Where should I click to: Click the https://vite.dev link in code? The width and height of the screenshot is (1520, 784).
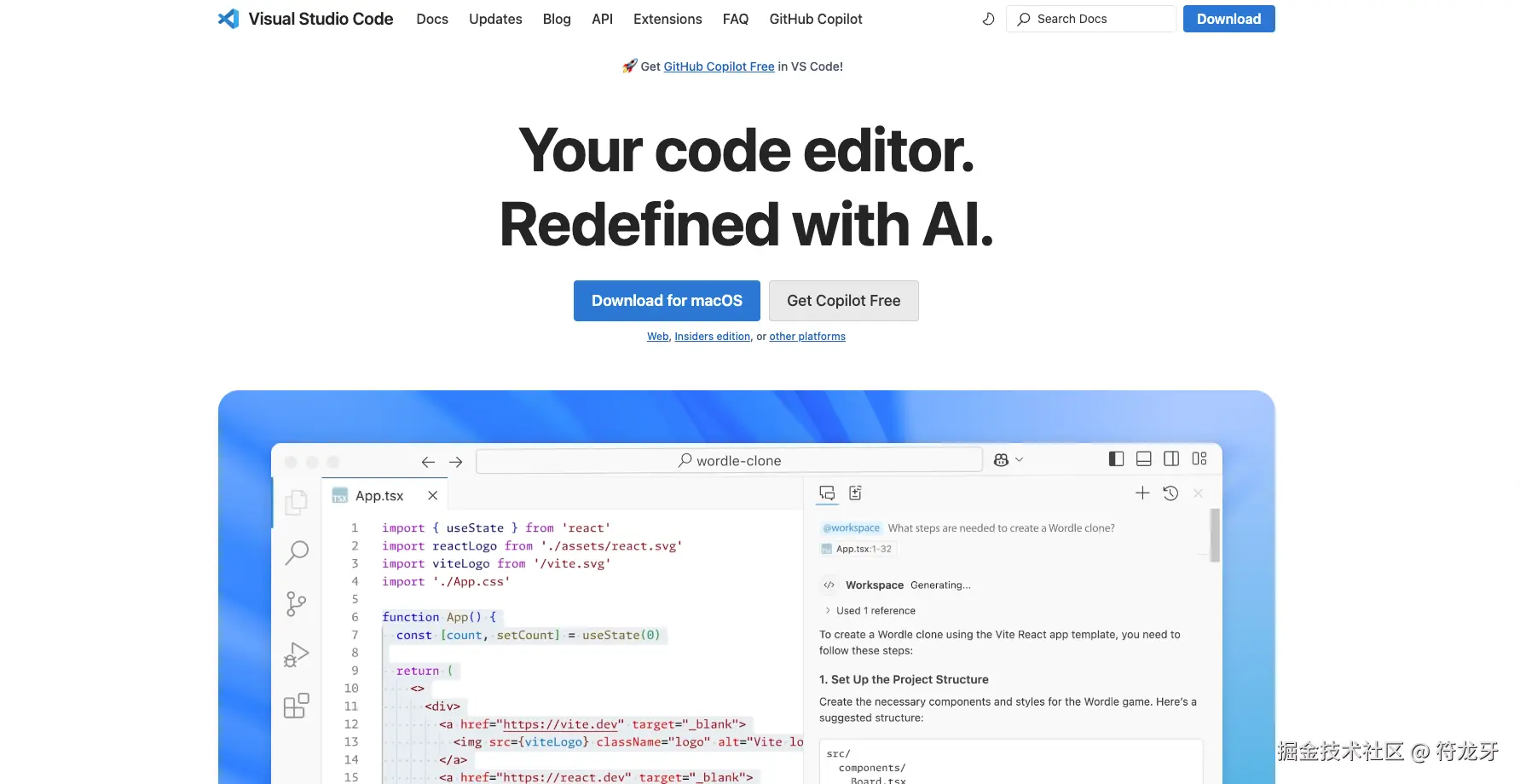[x=560, y=724]
